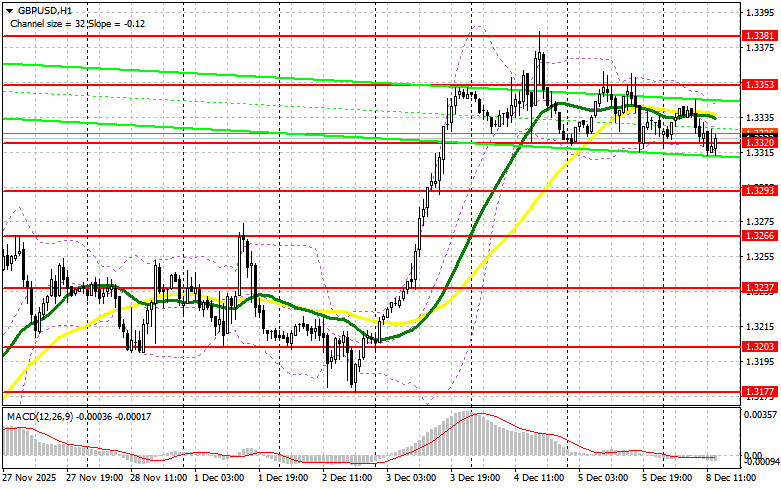Click the 1.3293 red level price tag
This screenshot has width=781, height=489.
point(760,190)
